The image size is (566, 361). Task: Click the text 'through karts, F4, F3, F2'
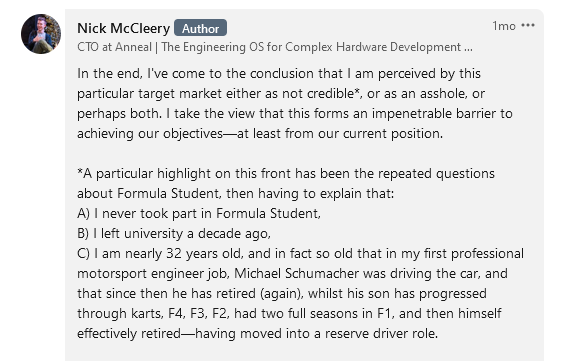coord(153,313)
